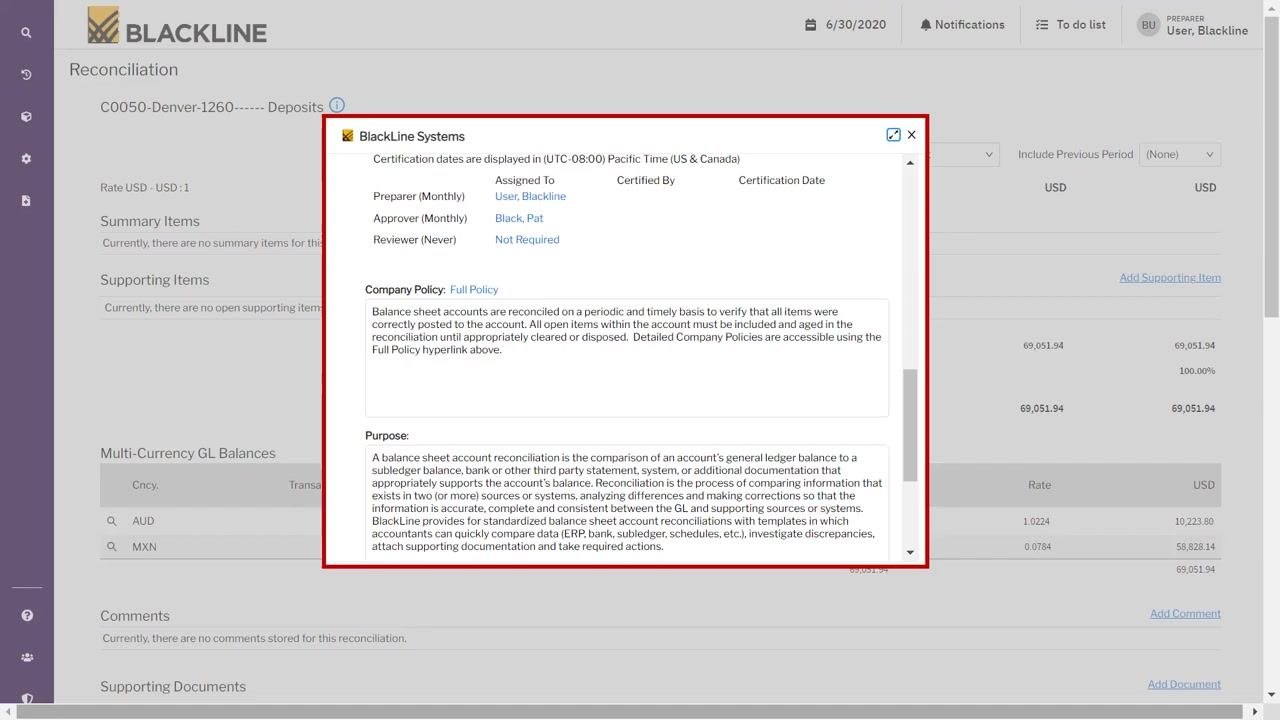Click the 58,828.14 USD value

click(x=1194, y=547)
